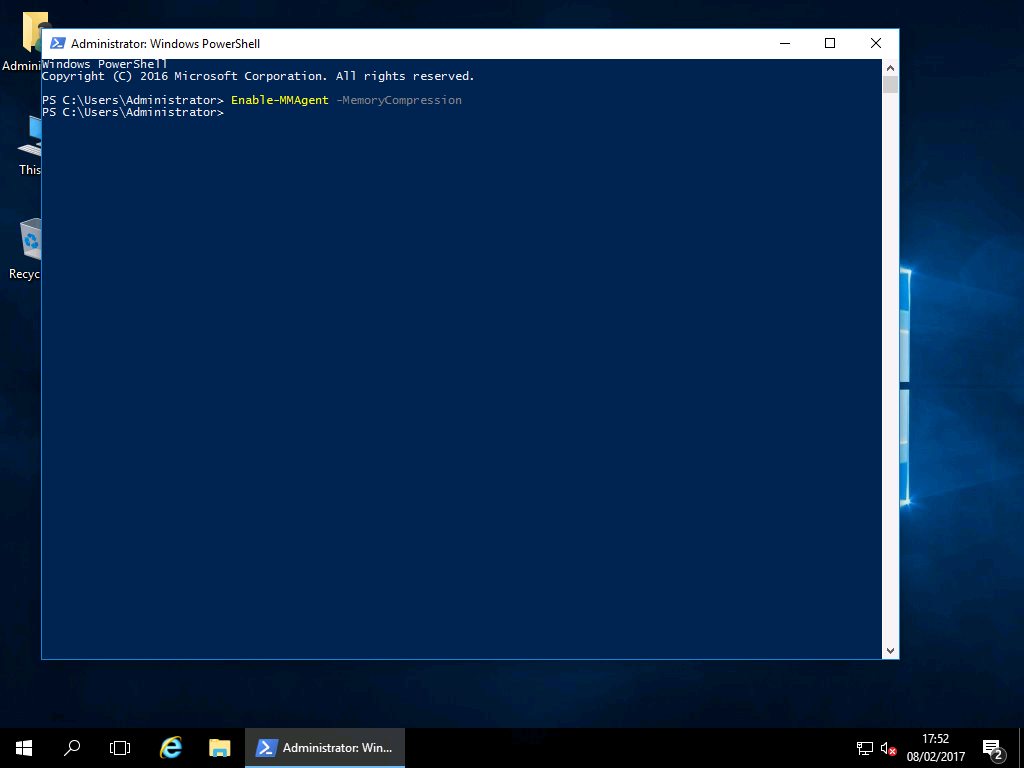Click the -MemoryCompression parameter text
Image resolution: width=1024 pixels, height=768 pixels.
click(399, 100)
